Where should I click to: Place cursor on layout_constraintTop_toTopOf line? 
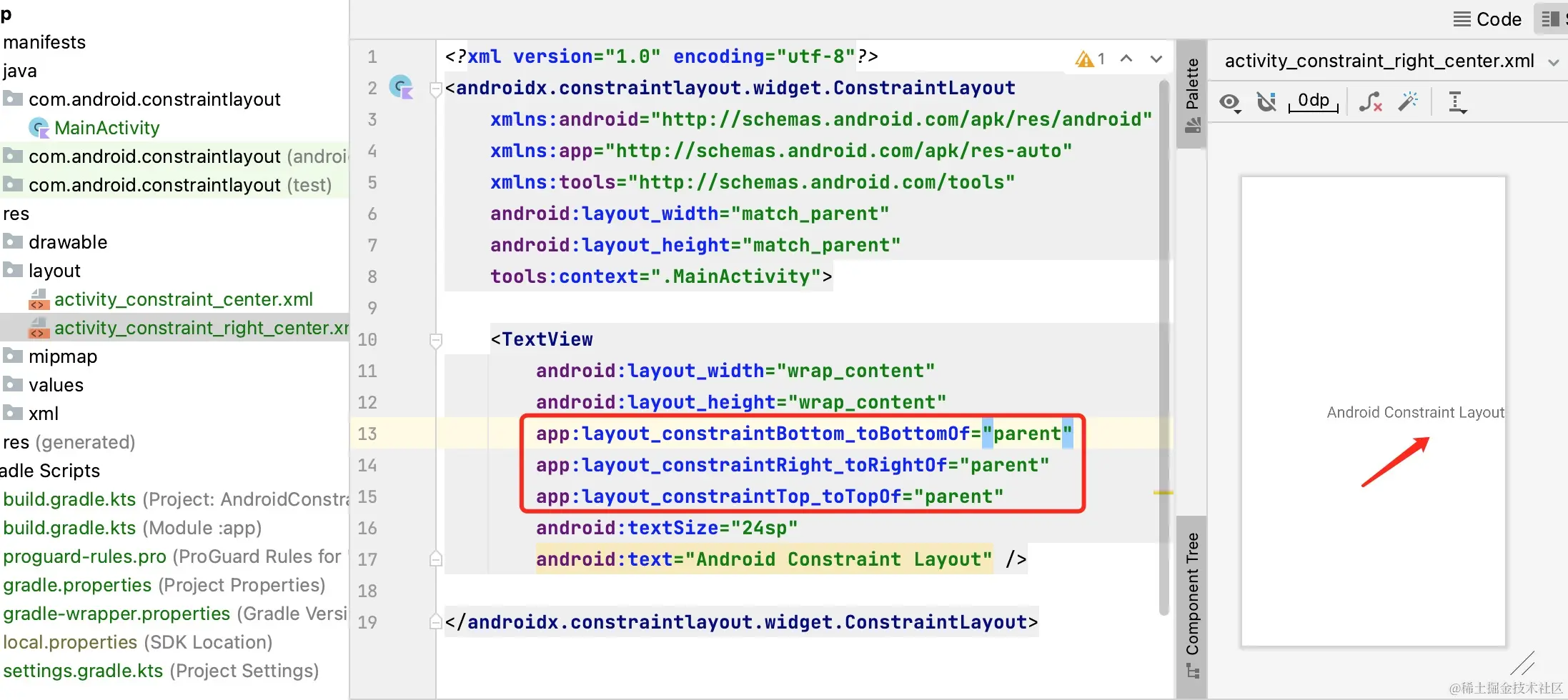click(770, 496)
